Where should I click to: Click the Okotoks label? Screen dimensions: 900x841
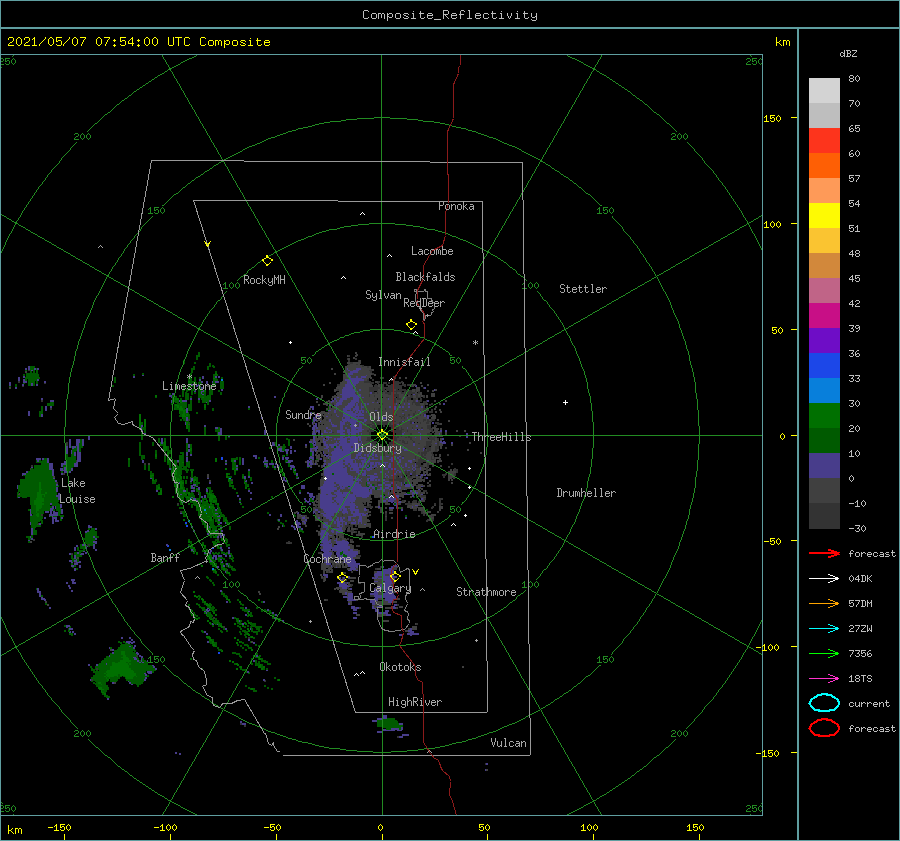400,667
